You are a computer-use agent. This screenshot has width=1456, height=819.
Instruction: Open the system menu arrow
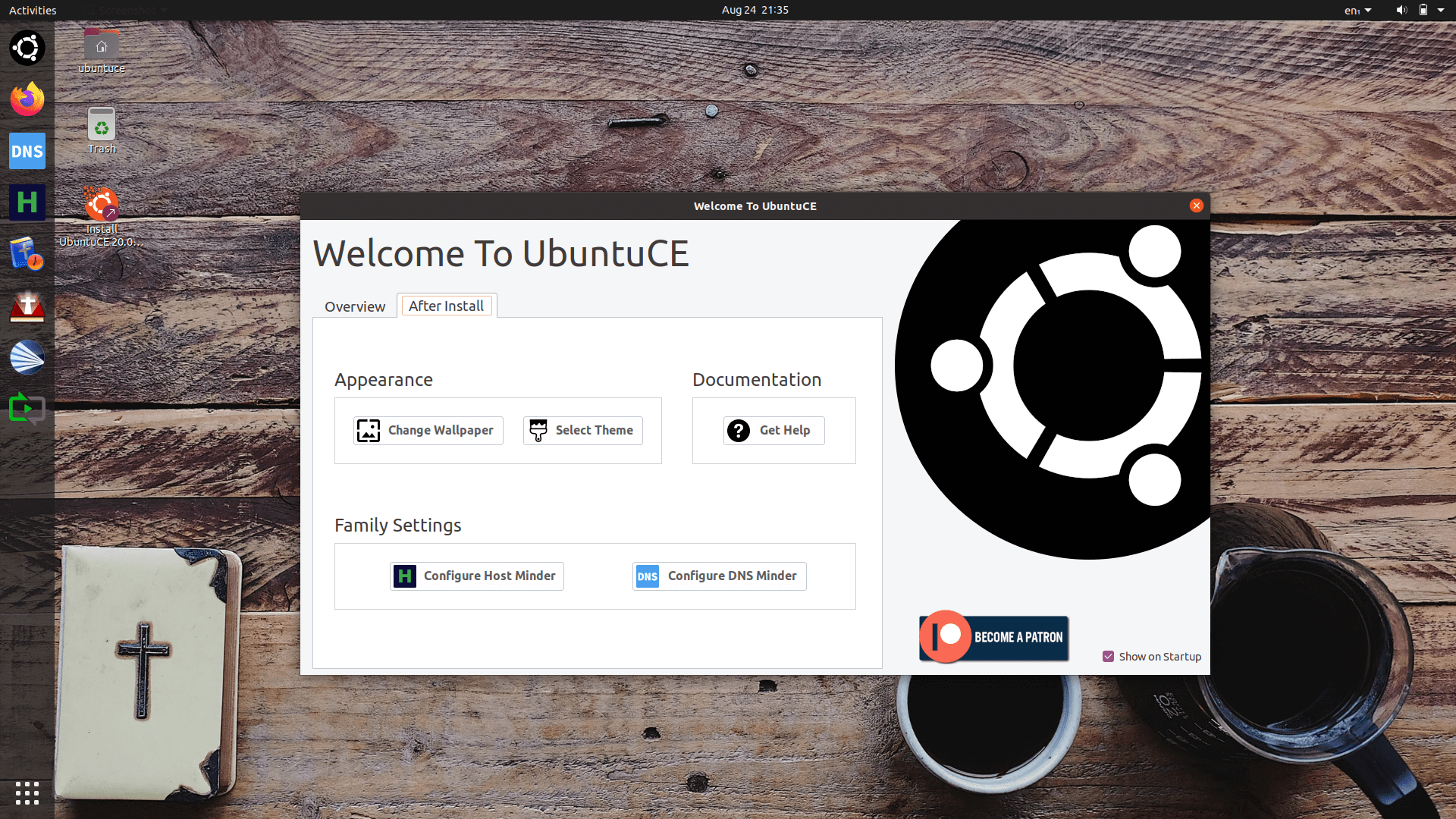click(1441, 10)
